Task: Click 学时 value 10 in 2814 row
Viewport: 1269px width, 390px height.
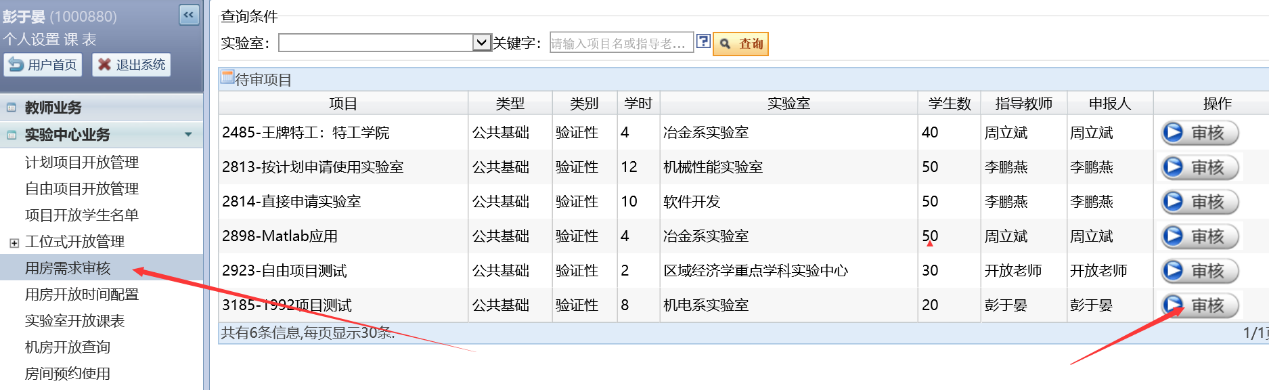Action: pyautogui.click(x=629, y=202)
